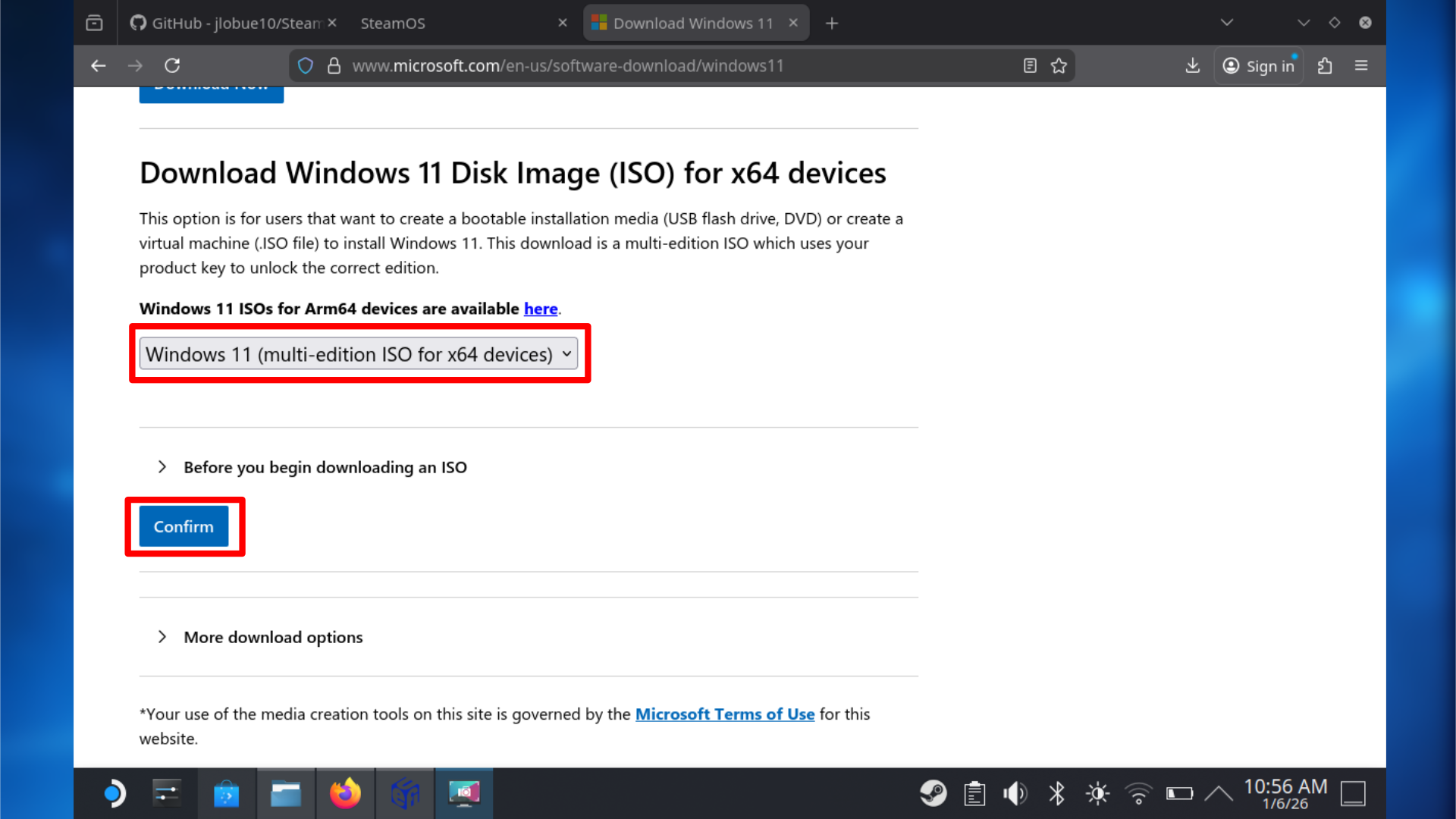1456x819 pixels.
Task: Open the Windows 11 edition selection dropdown
Action: (359, 353)
